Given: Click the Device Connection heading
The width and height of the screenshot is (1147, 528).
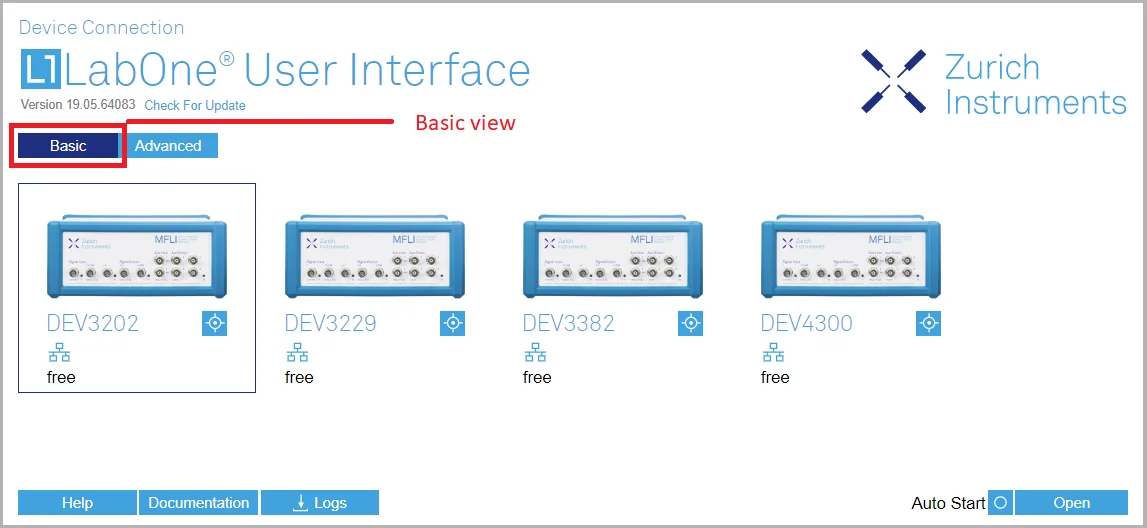Looking at the screenshot, I should coord(102,28).
